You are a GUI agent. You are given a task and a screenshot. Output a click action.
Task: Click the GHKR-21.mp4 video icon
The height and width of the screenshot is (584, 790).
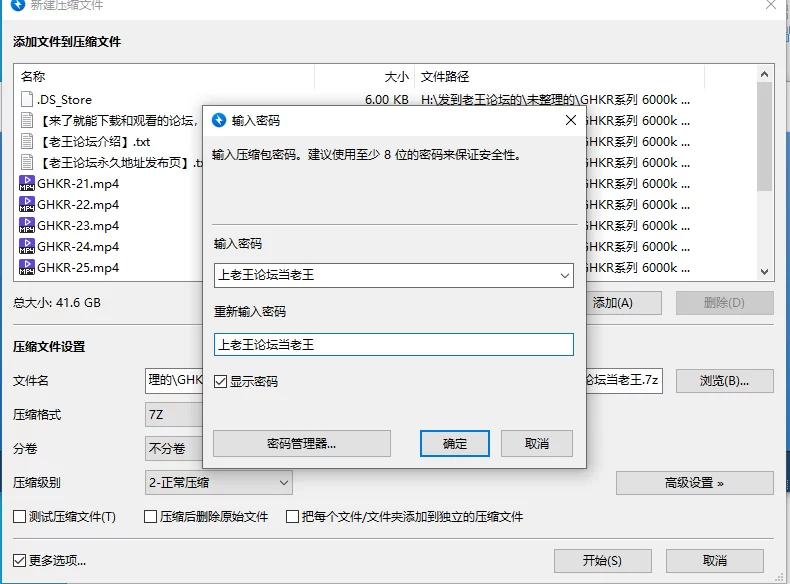[x=27, y=183]
